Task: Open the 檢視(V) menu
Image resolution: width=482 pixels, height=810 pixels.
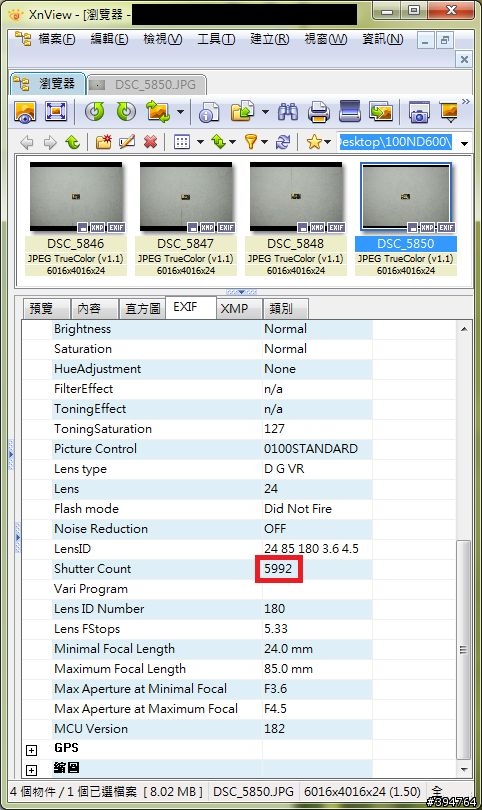Action: coord(163,39)
